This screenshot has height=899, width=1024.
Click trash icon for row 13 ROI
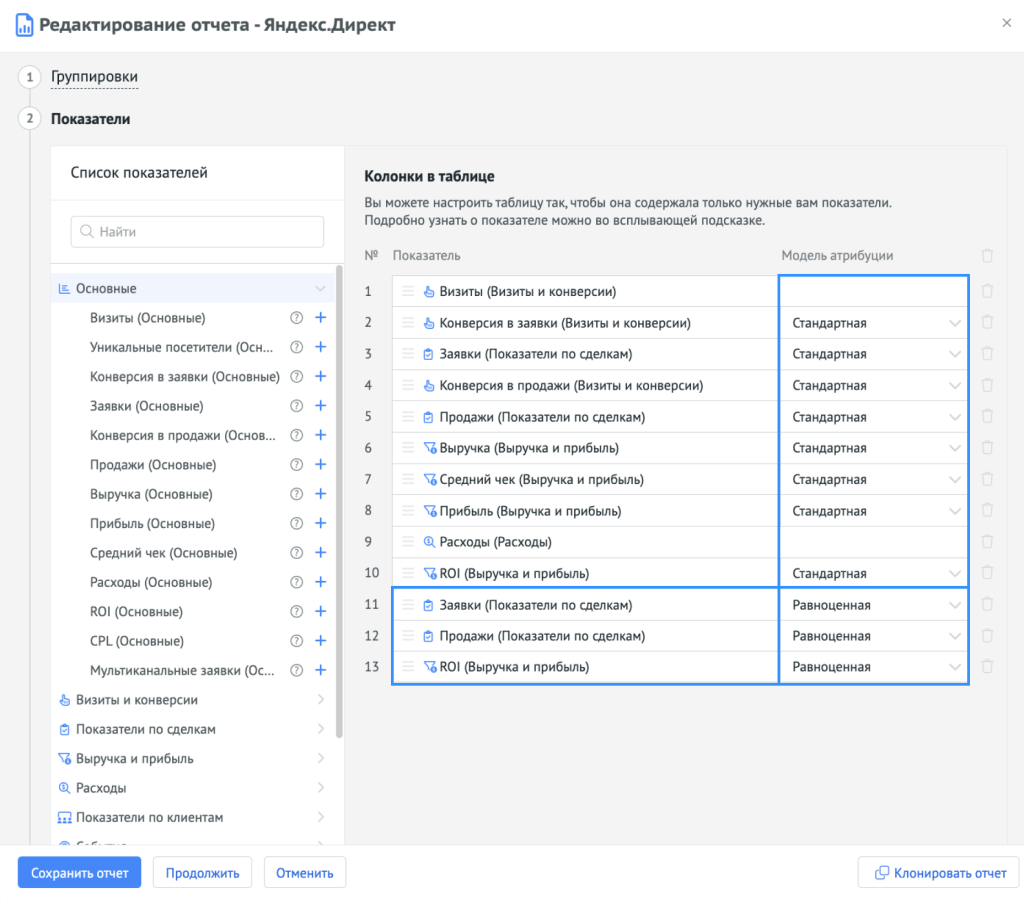click(987, 666)
